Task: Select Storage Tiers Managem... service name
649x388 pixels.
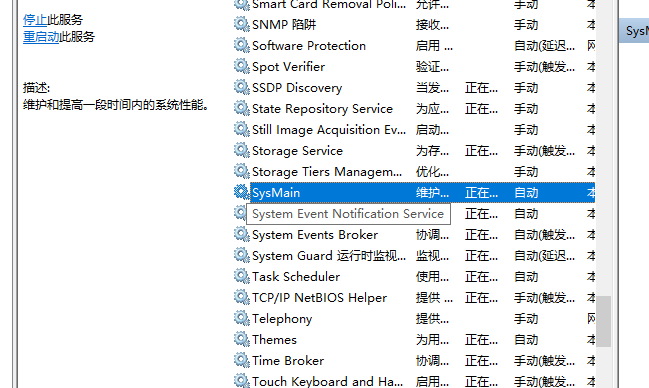Action: (x=327, y=172)
